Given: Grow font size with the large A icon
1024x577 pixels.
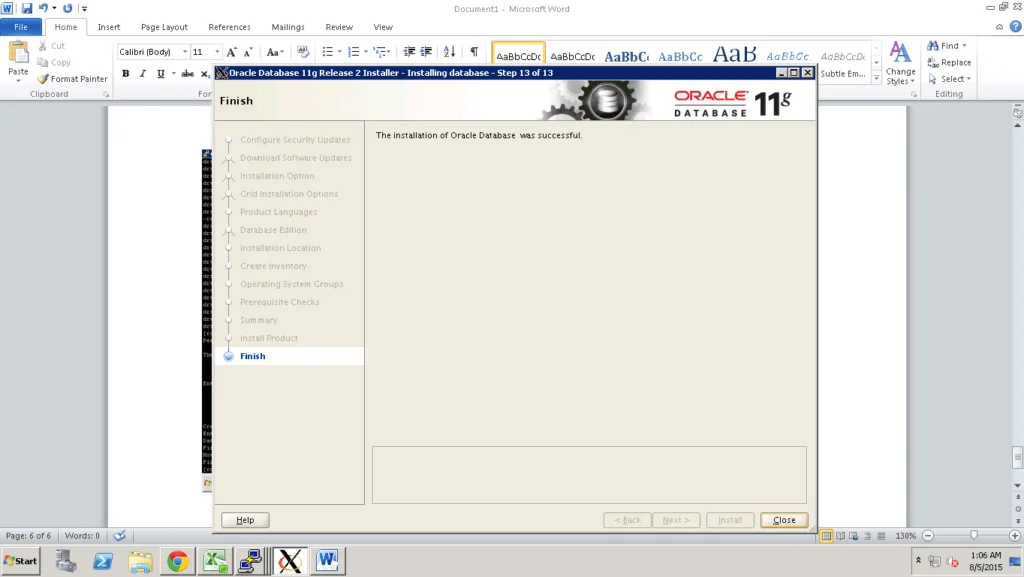Looking at the screenshot, I should tap(231, 52).
